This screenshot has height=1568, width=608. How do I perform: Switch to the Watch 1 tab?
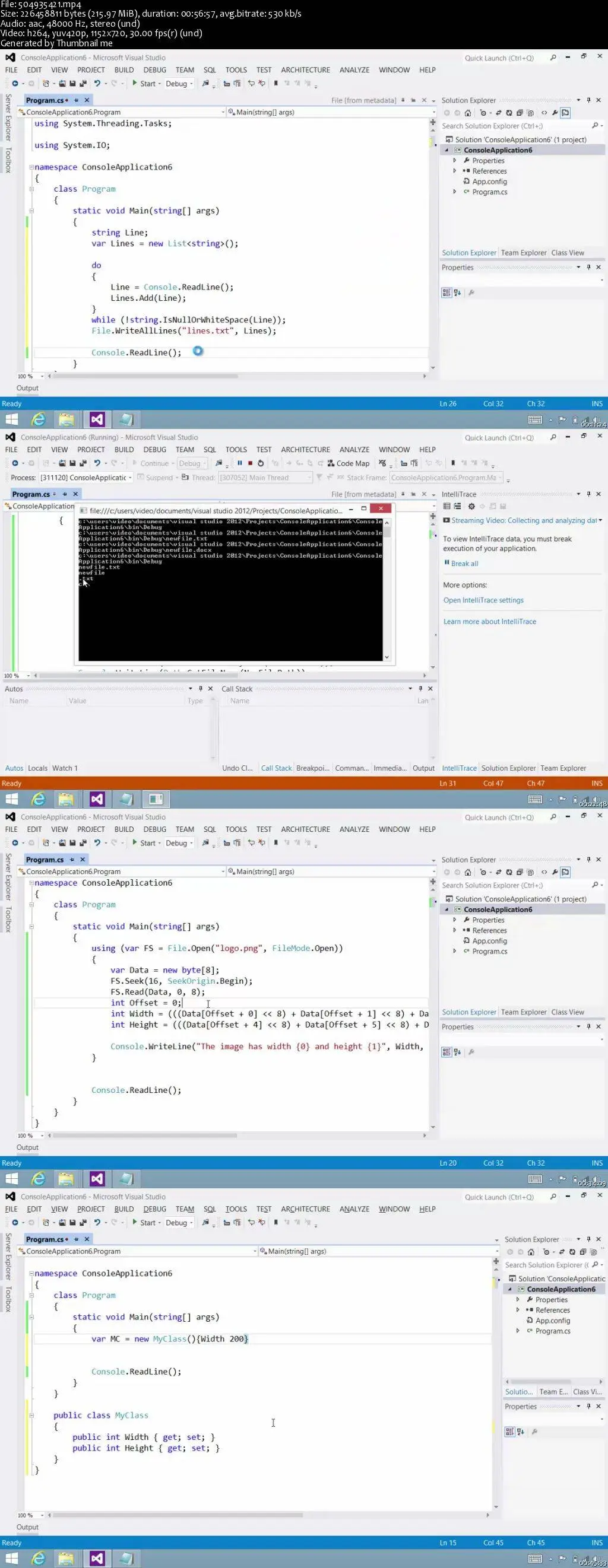[x=65, y=768]
